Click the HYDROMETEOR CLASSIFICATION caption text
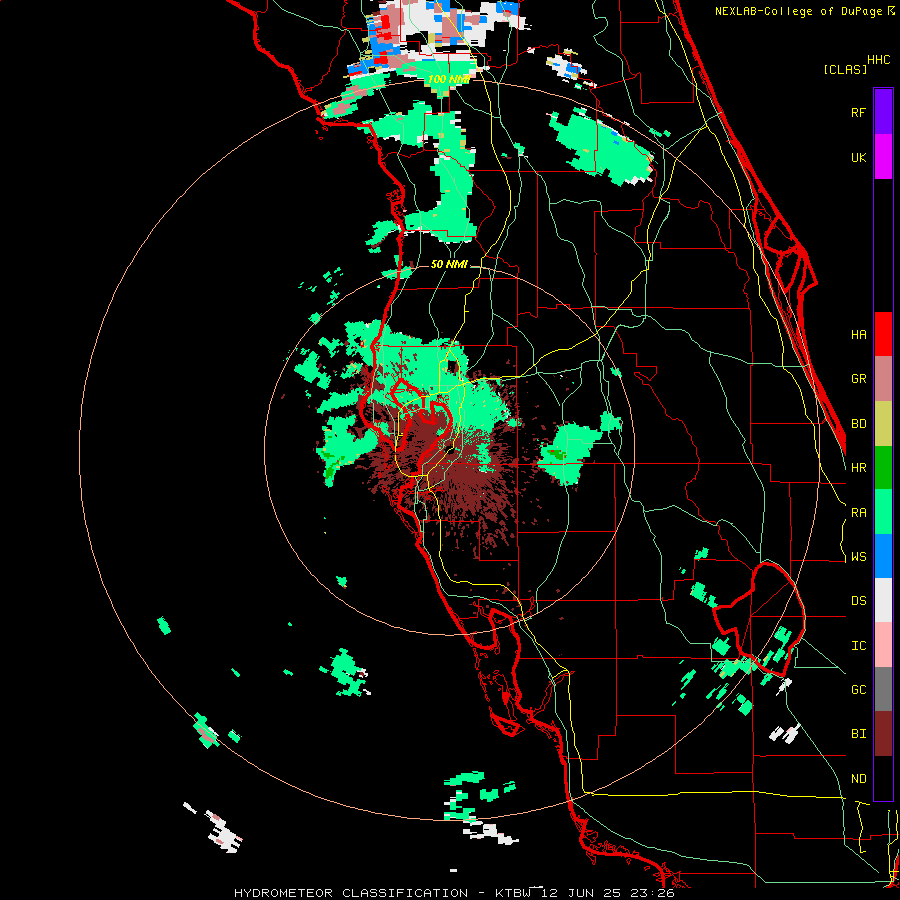This screenshot has height=900, width=900. coord(351,893)
